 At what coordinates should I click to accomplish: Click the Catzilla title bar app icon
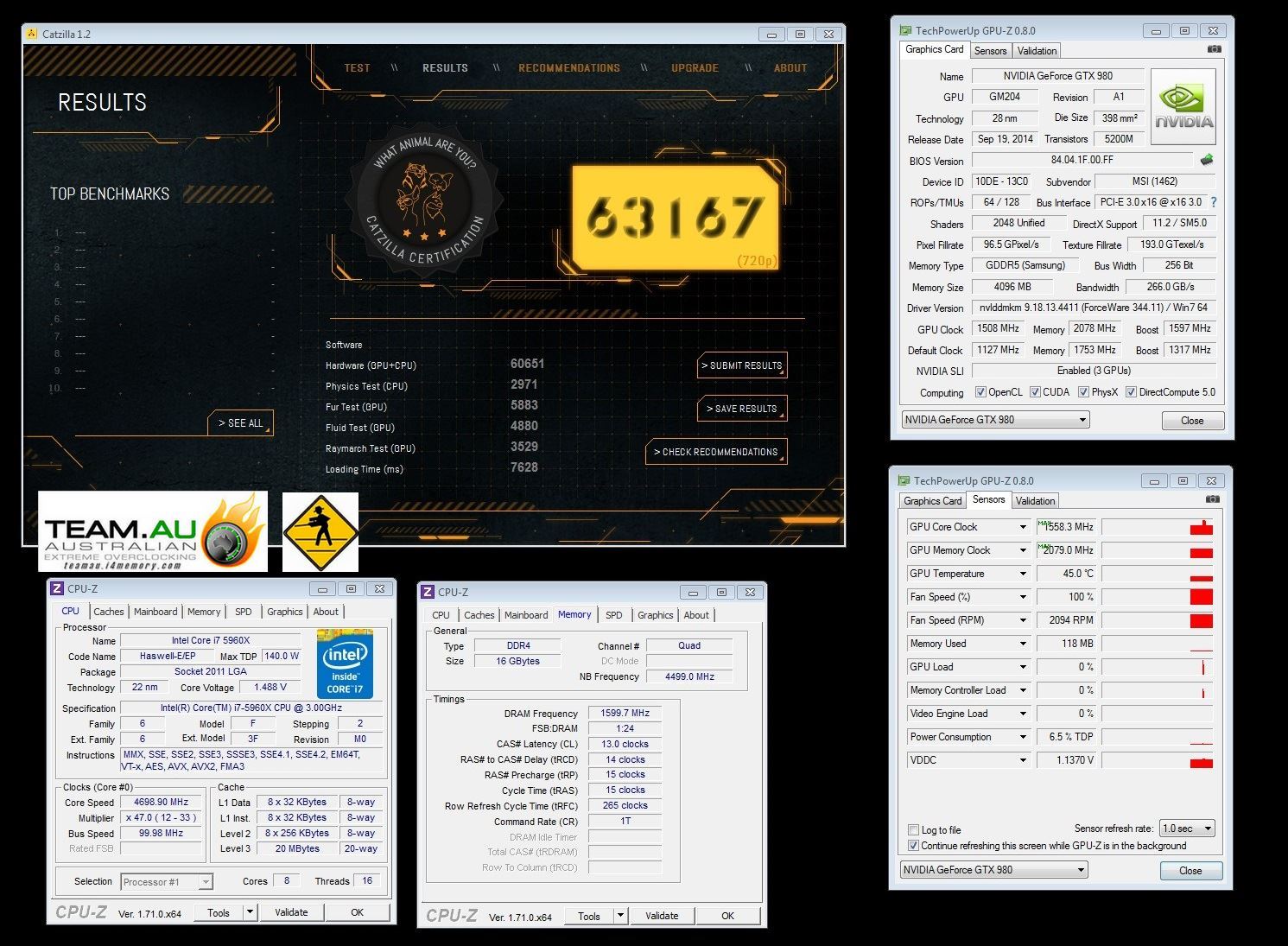click(x=32, y=34)
